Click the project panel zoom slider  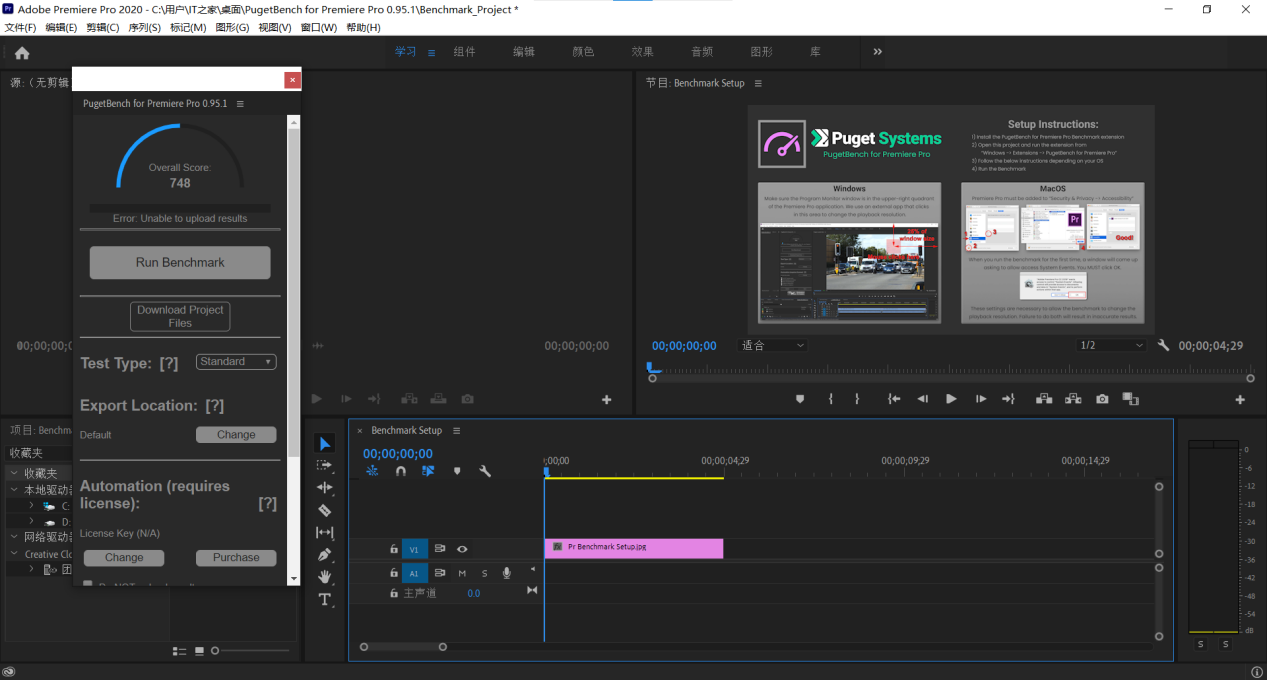pyautogui.click(x=214, y=651)
